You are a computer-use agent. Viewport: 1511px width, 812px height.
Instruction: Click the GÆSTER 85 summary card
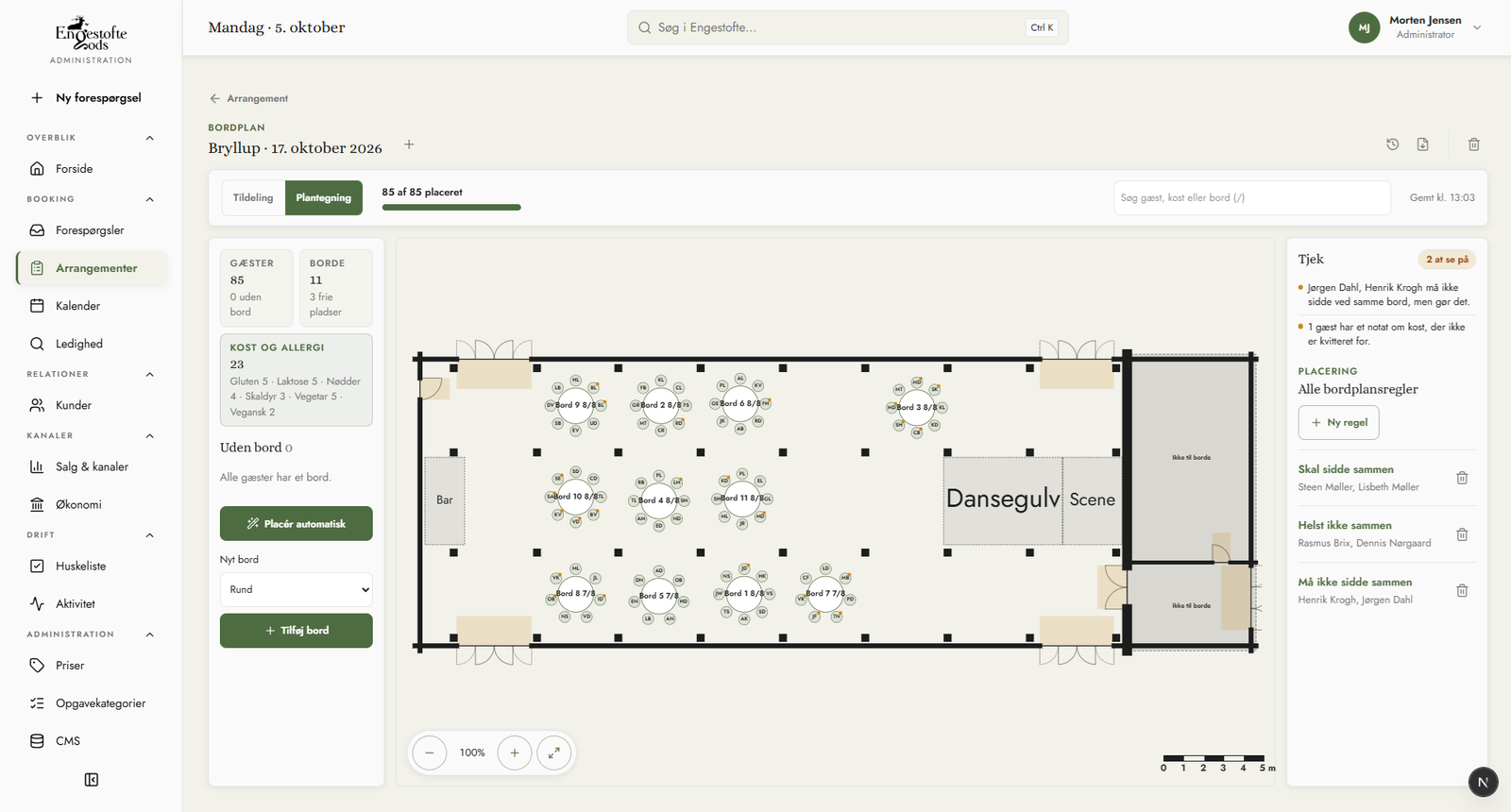tap(256, 288)
